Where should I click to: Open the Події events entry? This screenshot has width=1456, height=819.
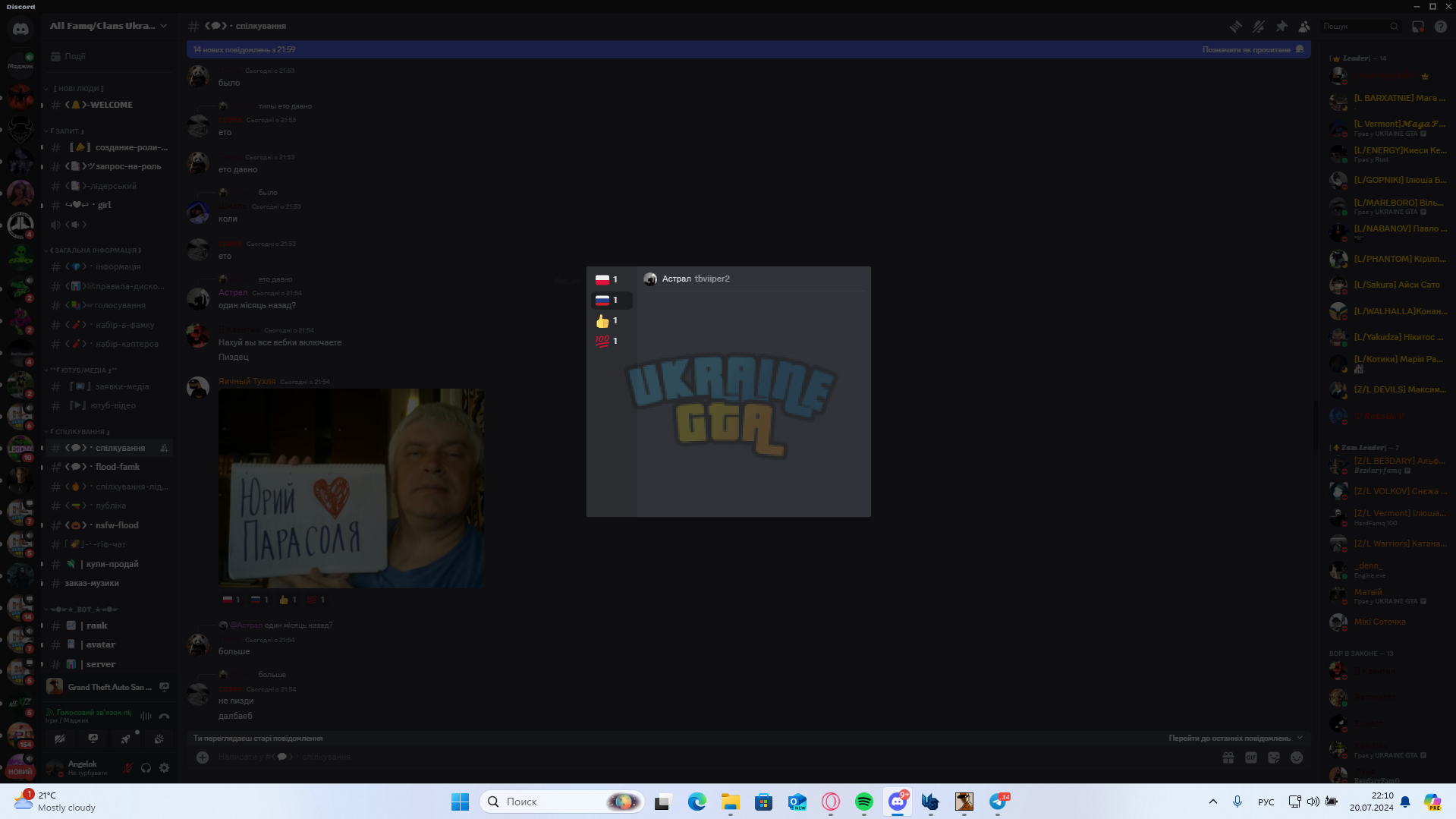tap(108, 56)
